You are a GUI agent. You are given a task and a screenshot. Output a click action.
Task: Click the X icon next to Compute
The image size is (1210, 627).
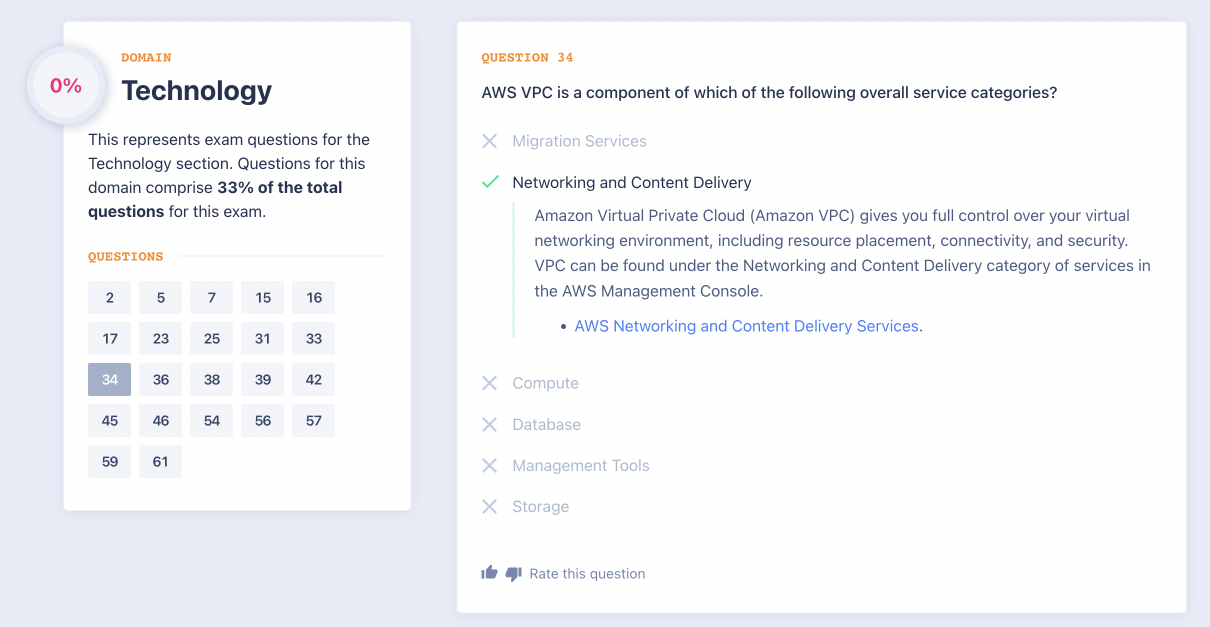point(489,383)
